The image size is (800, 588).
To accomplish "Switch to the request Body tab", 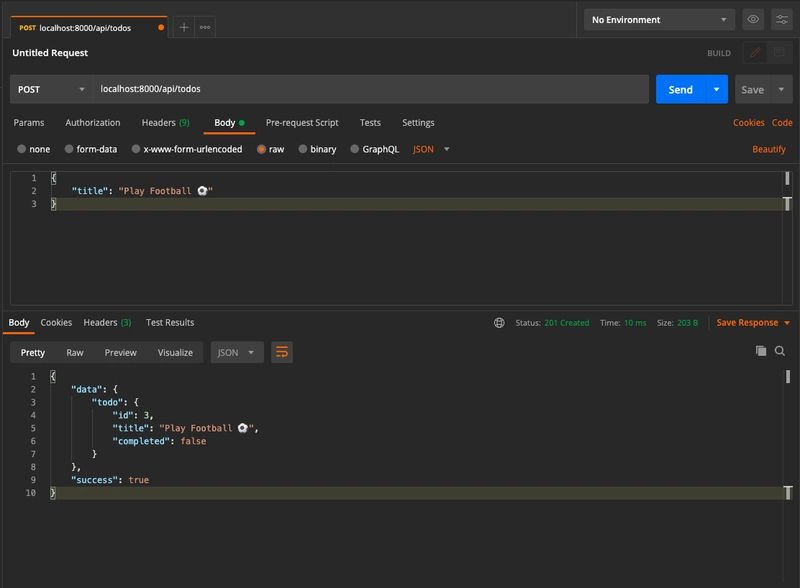I will (229, 122).
